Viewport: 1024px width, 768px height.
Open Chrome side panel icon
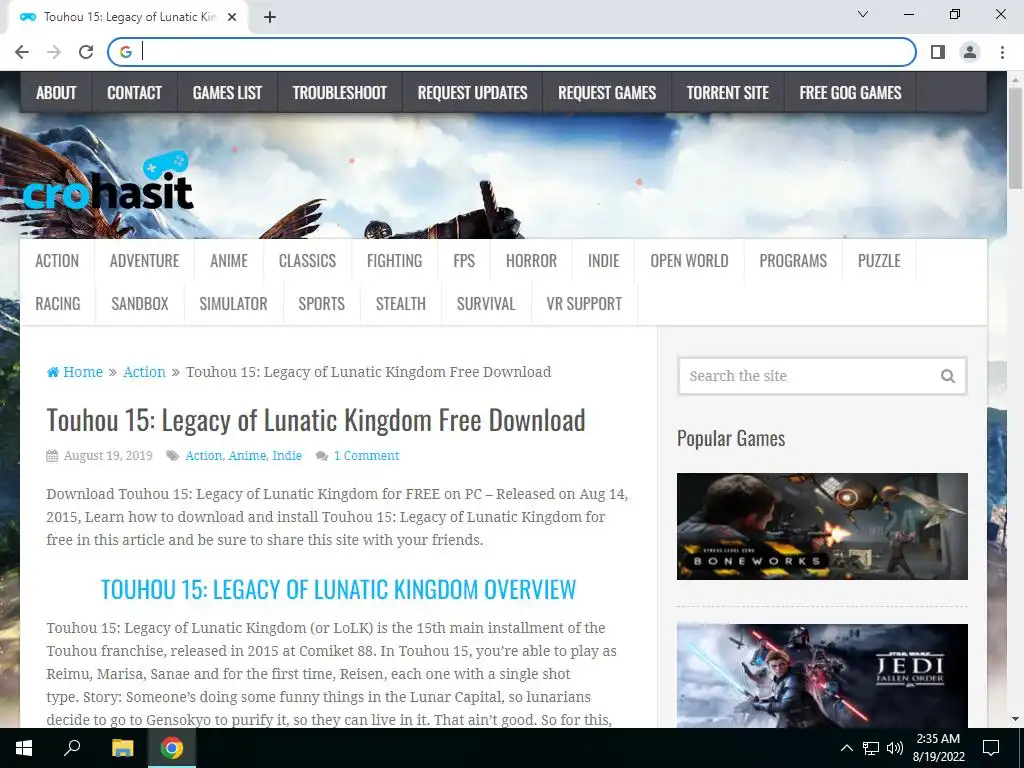click(938, 52)
